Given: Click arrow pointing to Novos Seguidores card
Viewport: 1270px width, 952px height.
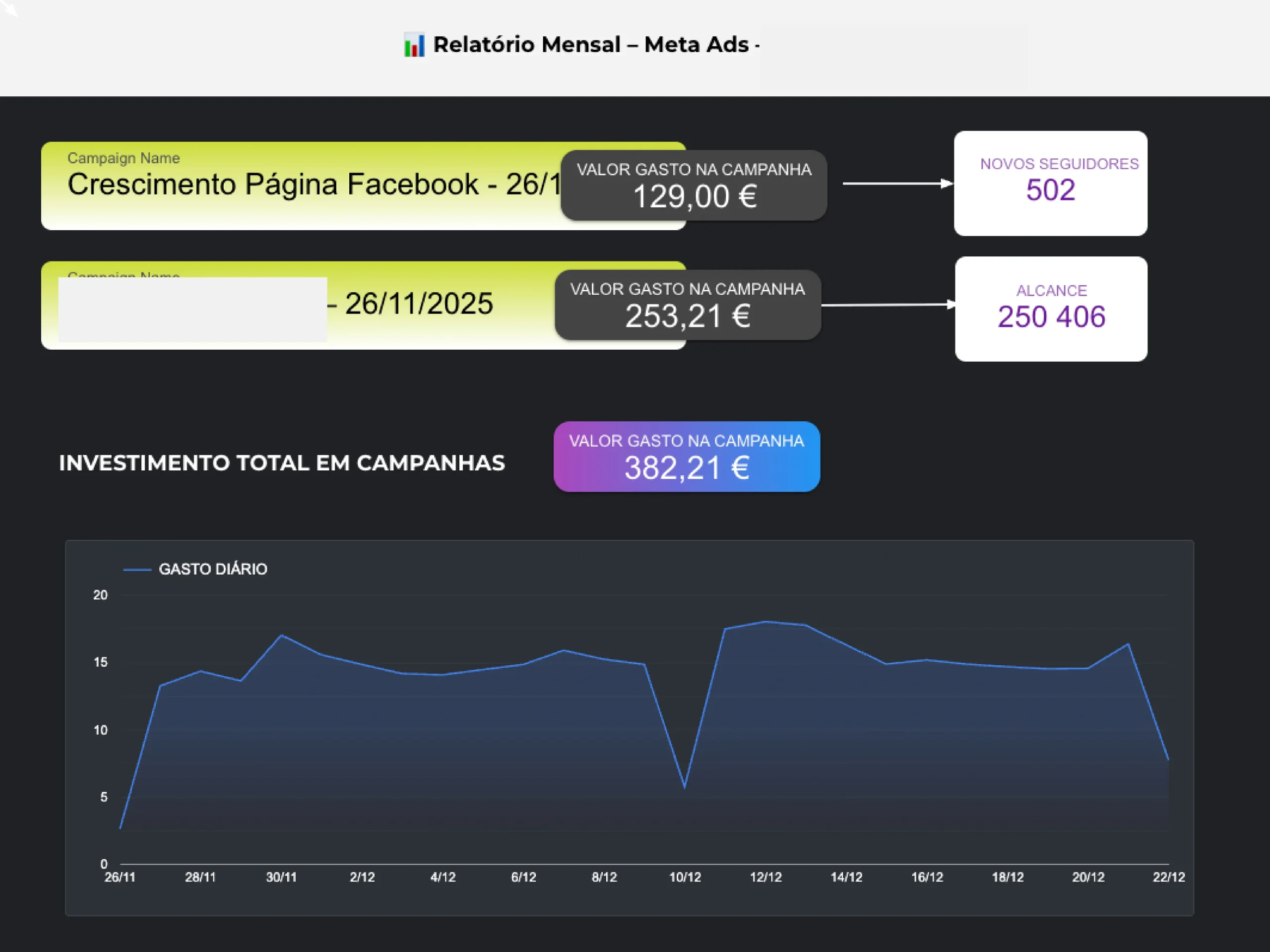Looking at the screenshot, I should 897,184.
